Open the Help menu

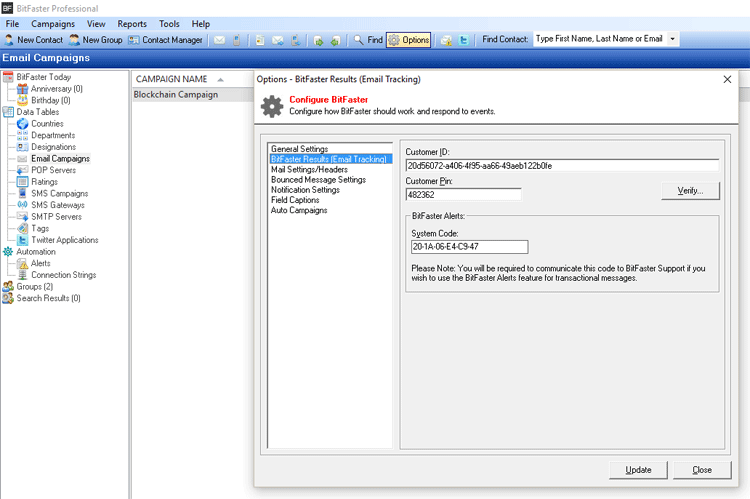201,24
